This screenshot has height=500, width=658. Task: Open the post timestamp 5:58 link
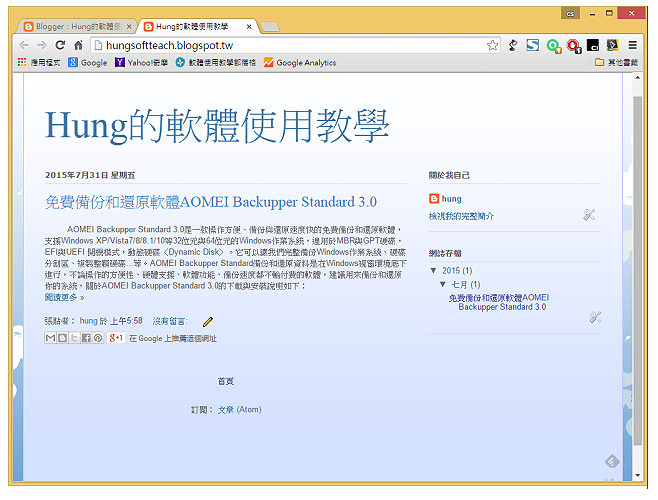tap(126, 321)
